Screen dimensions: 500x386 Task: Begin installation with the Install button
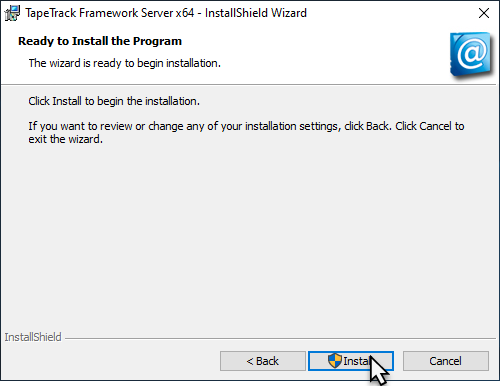(351, 361)
